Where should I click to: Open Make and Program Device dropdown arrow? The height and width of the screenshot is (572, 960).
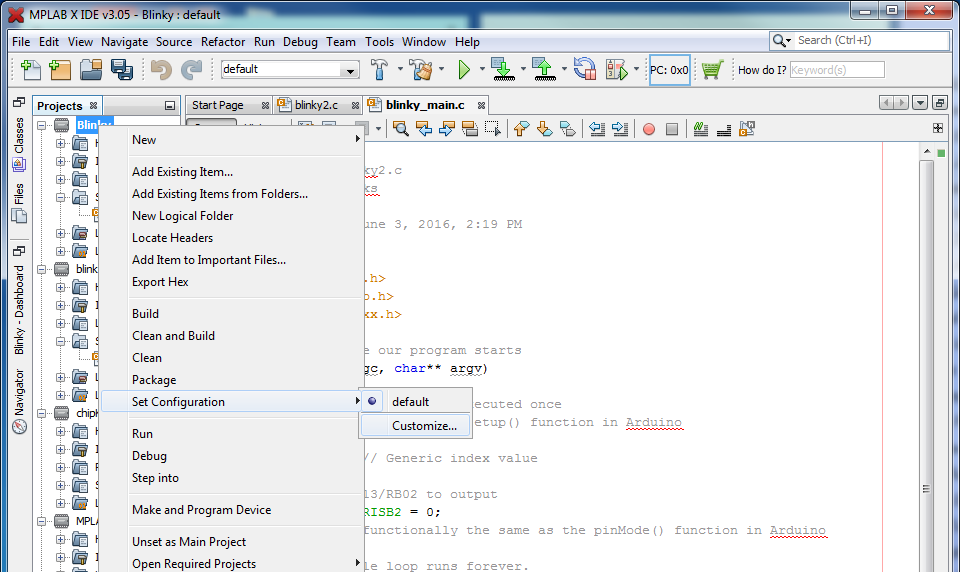(523, 69)
